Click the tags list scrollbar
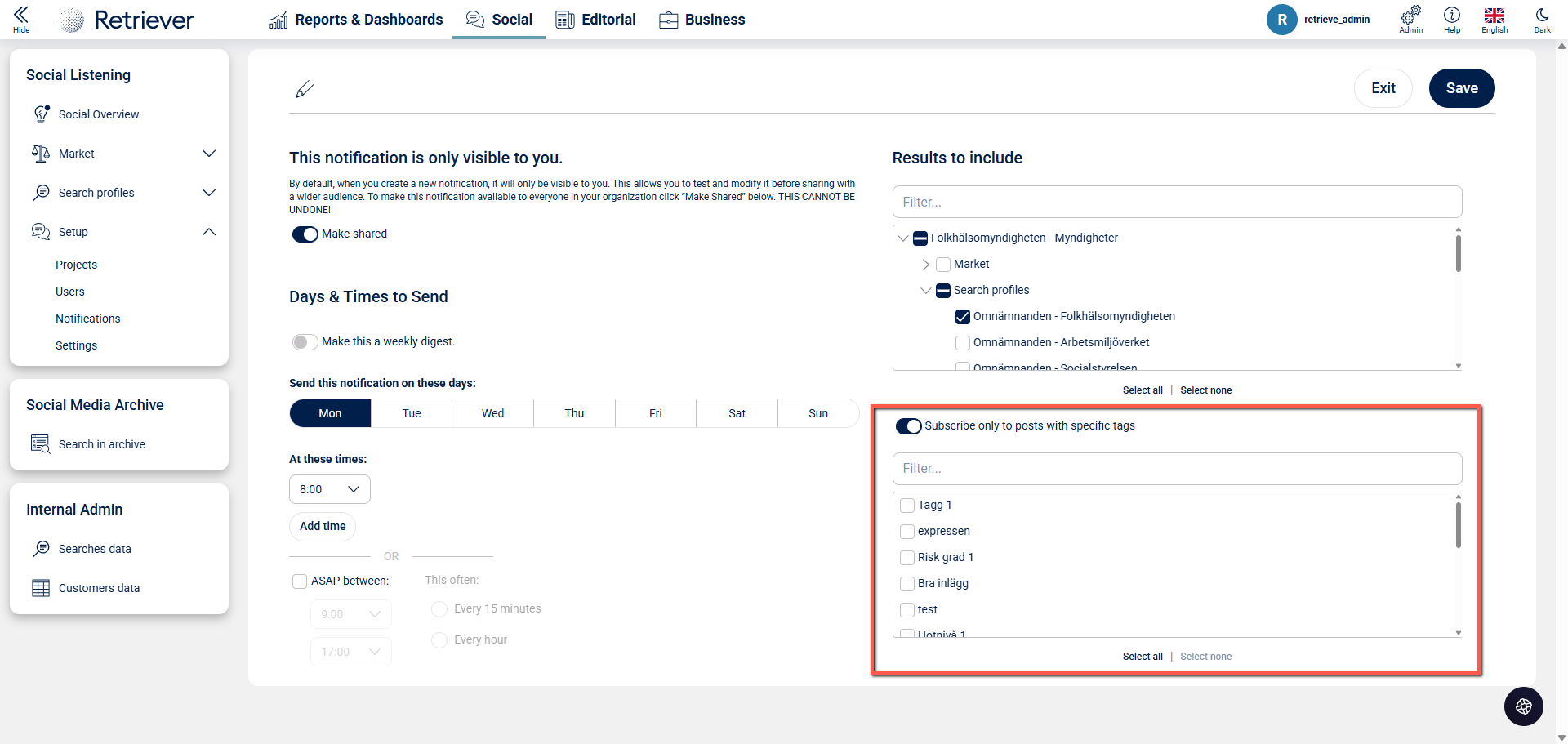Viewport: 1568px width, 744px height. 1458,527
